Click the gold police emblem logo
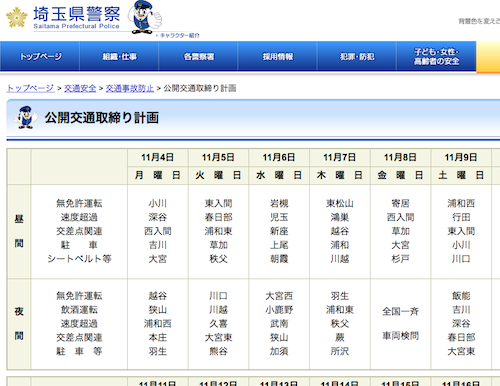Image resolution: width=500 pixels, height=386 pixels. (17, 17)
